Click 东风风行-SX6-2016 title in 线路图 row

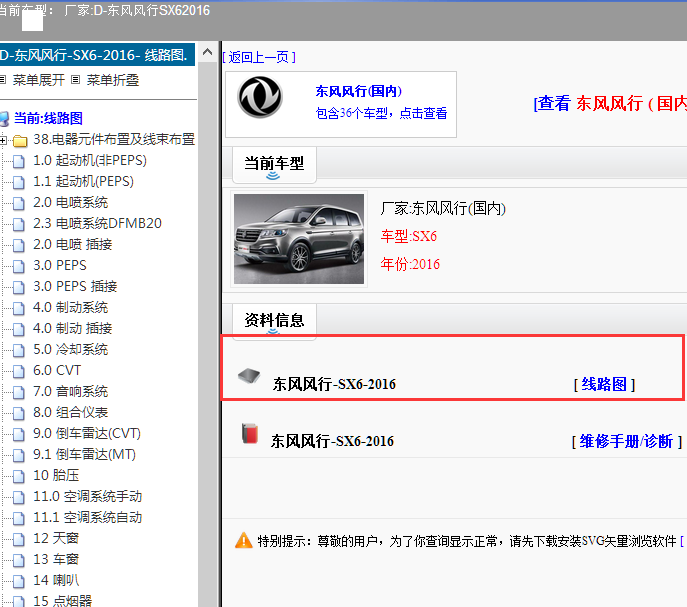(334, 384)
